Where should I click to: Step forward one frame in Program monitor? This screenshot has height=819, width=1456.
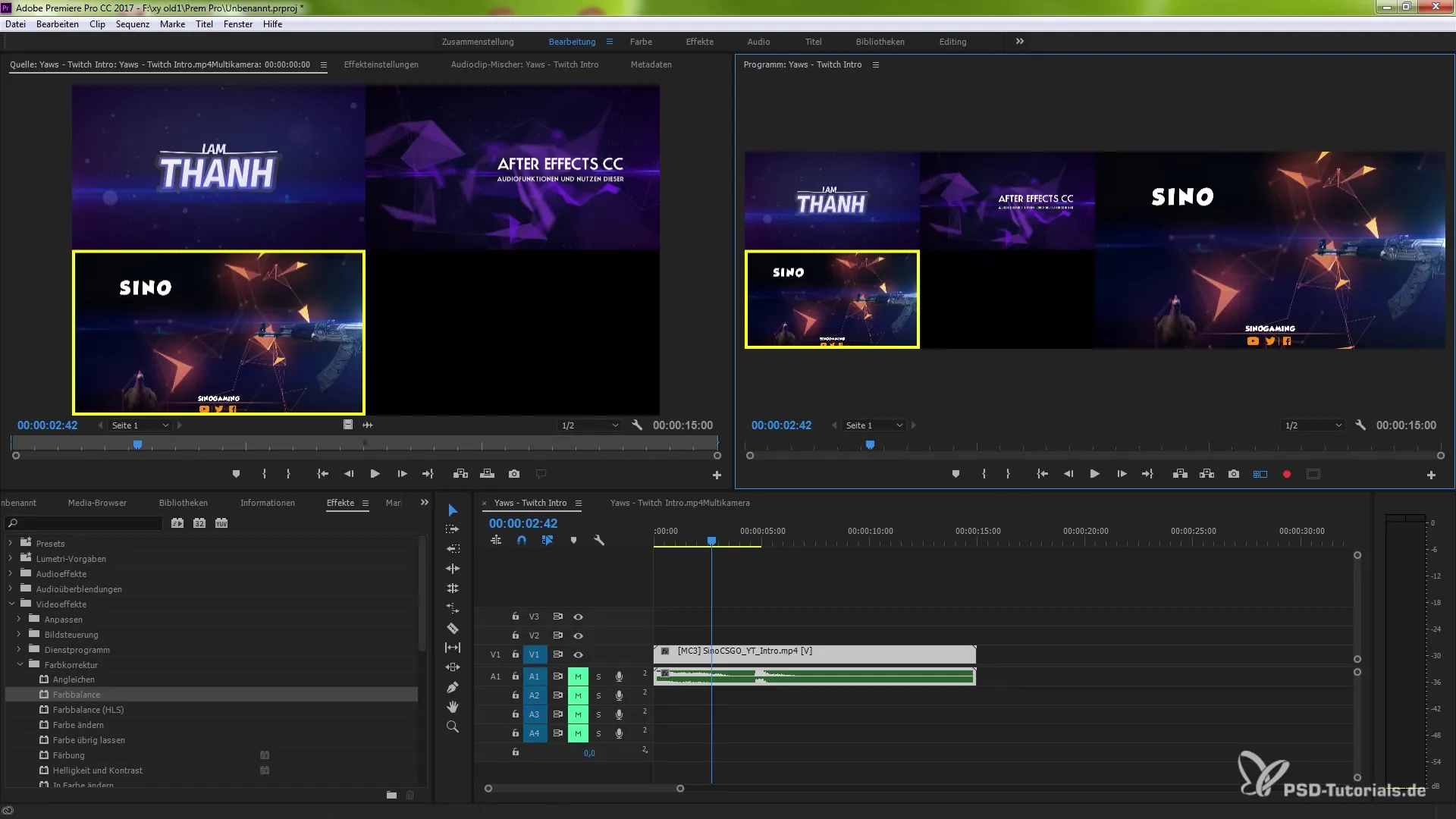click(1122, 474)
